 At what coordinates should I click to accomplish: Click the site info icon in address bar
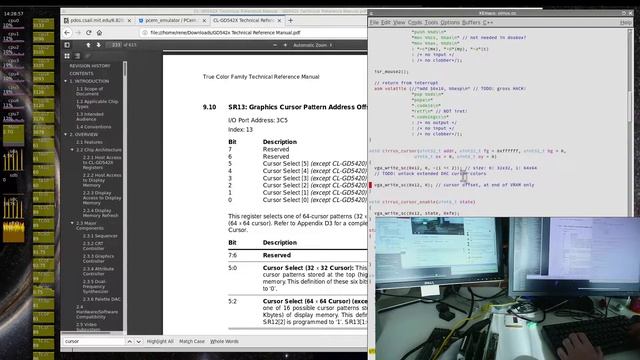point(144,33)
